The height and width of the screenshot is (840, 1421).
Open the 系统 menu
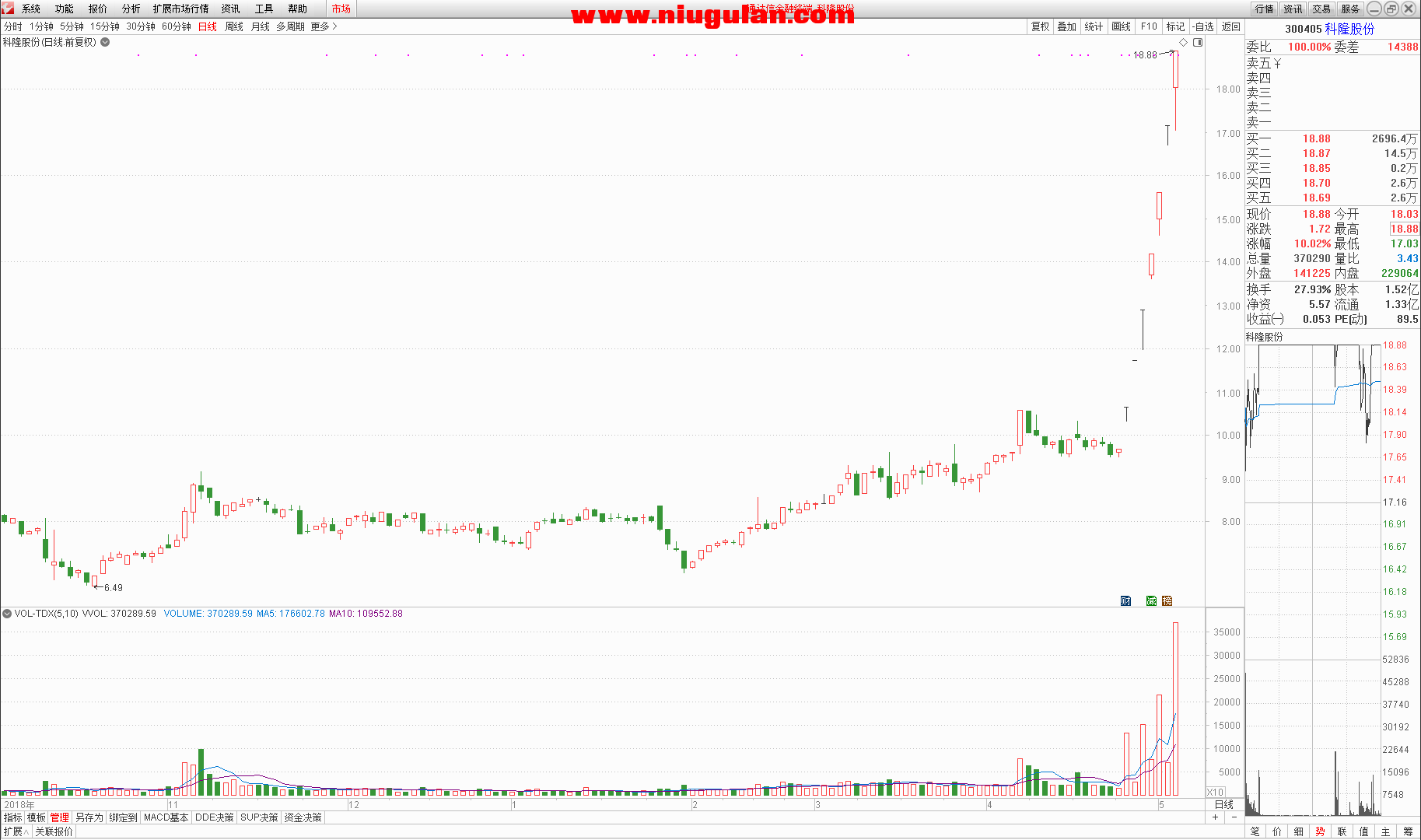31,9
